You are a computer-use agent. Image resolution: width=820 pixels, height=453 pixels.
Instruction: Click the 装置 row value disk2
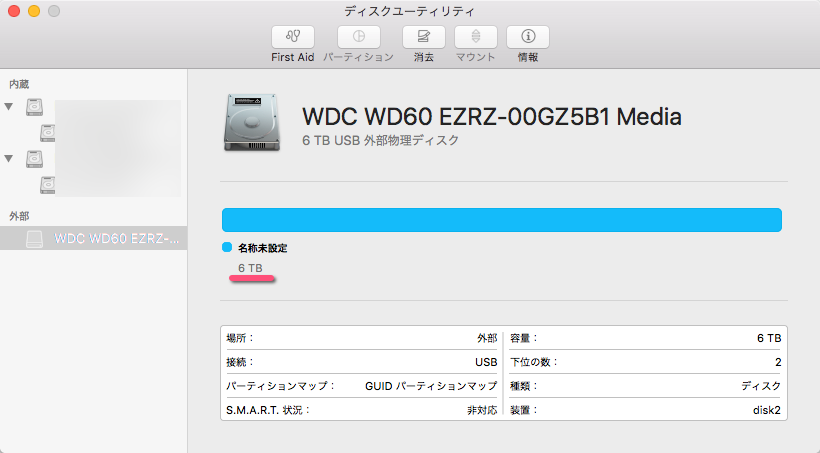tap(767, 410)
